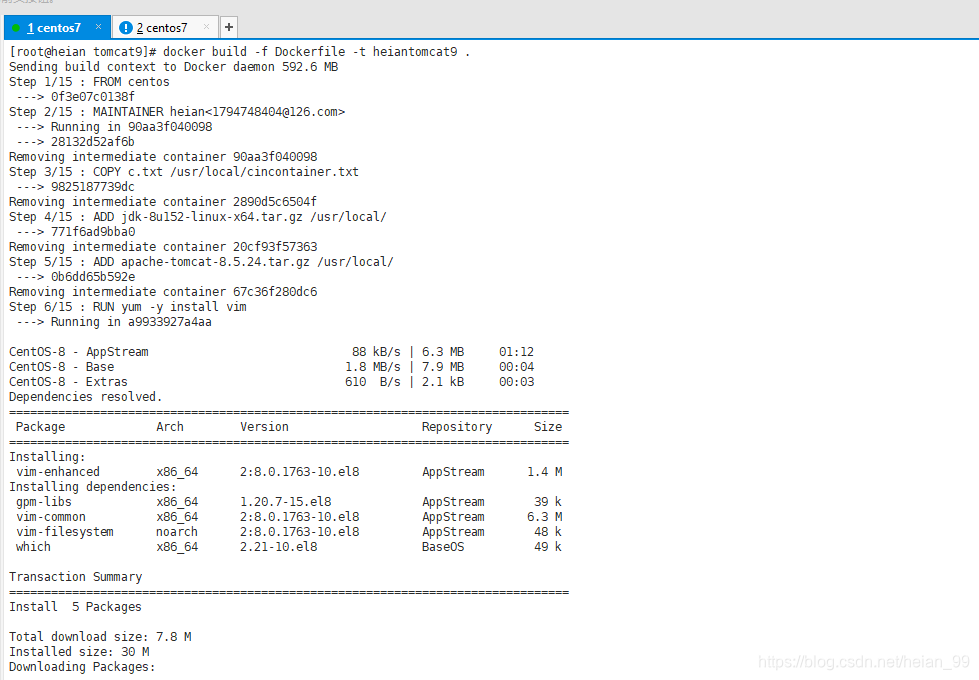Image resolution: width=979 pixels, height=680 pixels.
Task: Click blue alert icon on second tab
Action: (x=125, y=27)
